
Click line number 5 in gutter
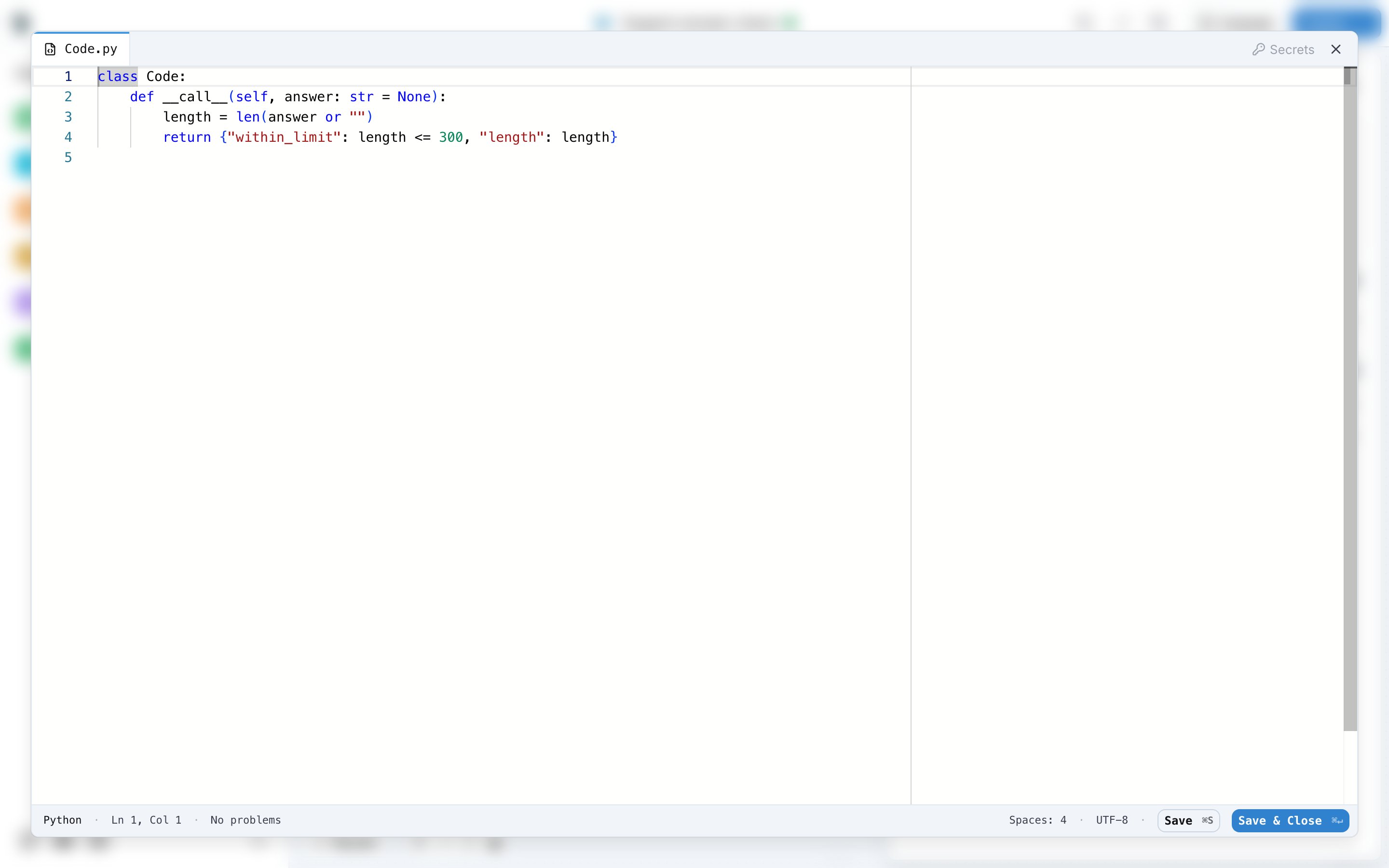click(x=68, y=157)
